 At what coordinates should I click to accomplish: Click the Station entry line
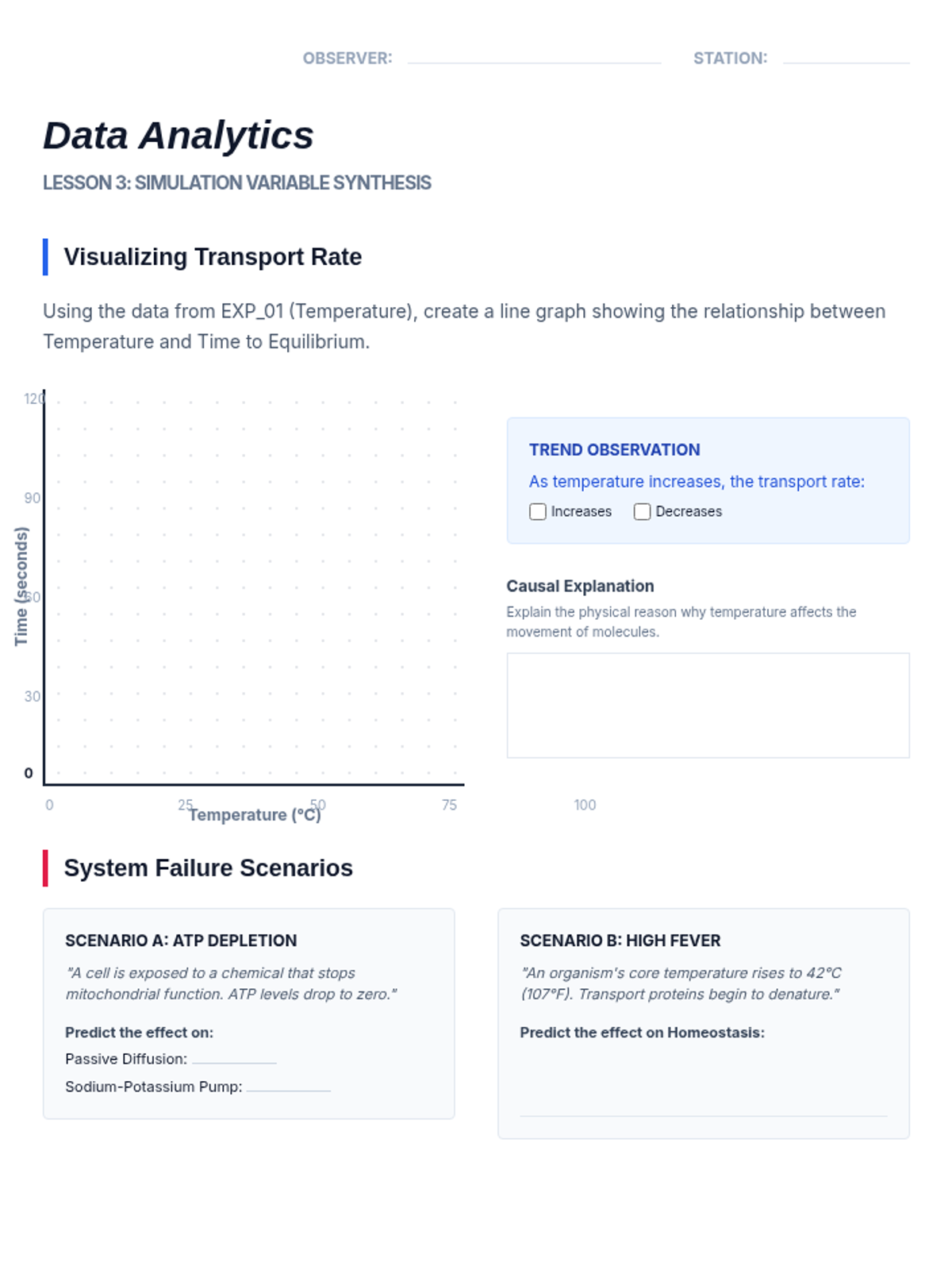tap(846, 56)
